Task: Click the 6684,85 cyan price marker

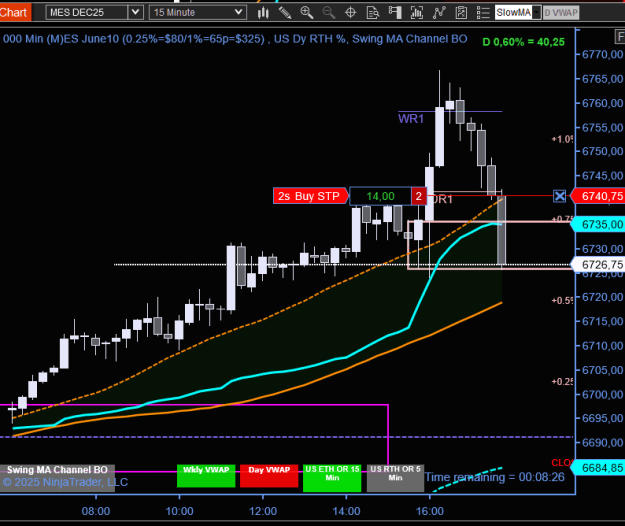Action: click(599, 468)
